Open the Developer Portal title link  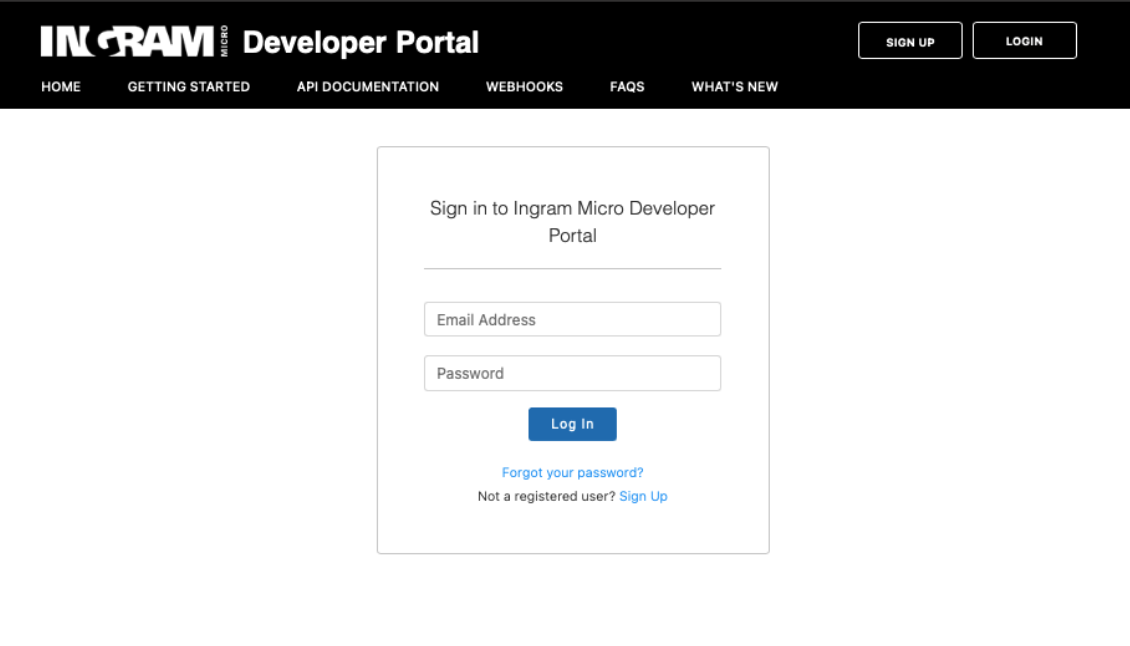point(360,43)
